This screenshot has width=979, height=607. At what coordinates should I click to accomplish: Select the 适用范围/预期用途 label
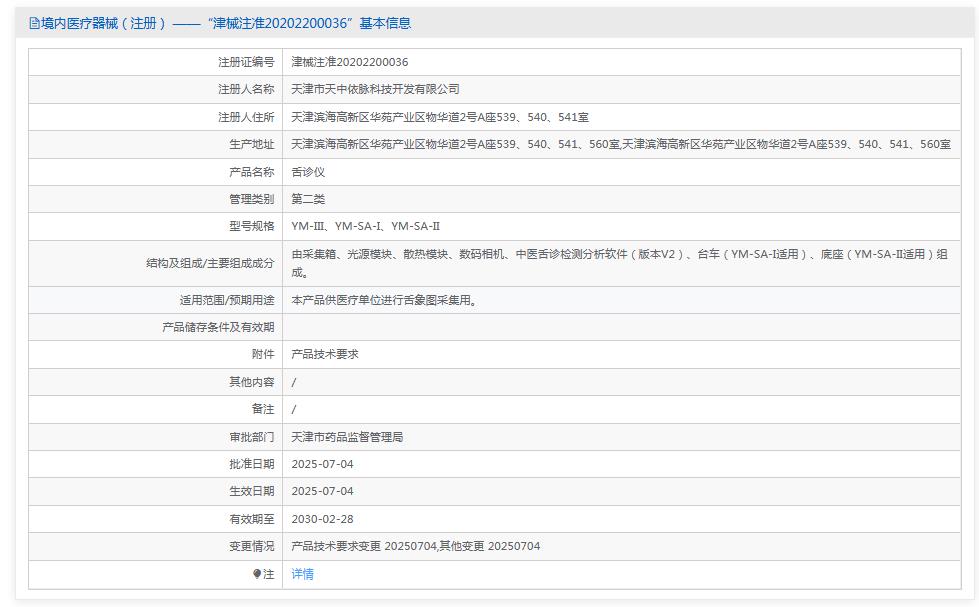coord(227,300)
